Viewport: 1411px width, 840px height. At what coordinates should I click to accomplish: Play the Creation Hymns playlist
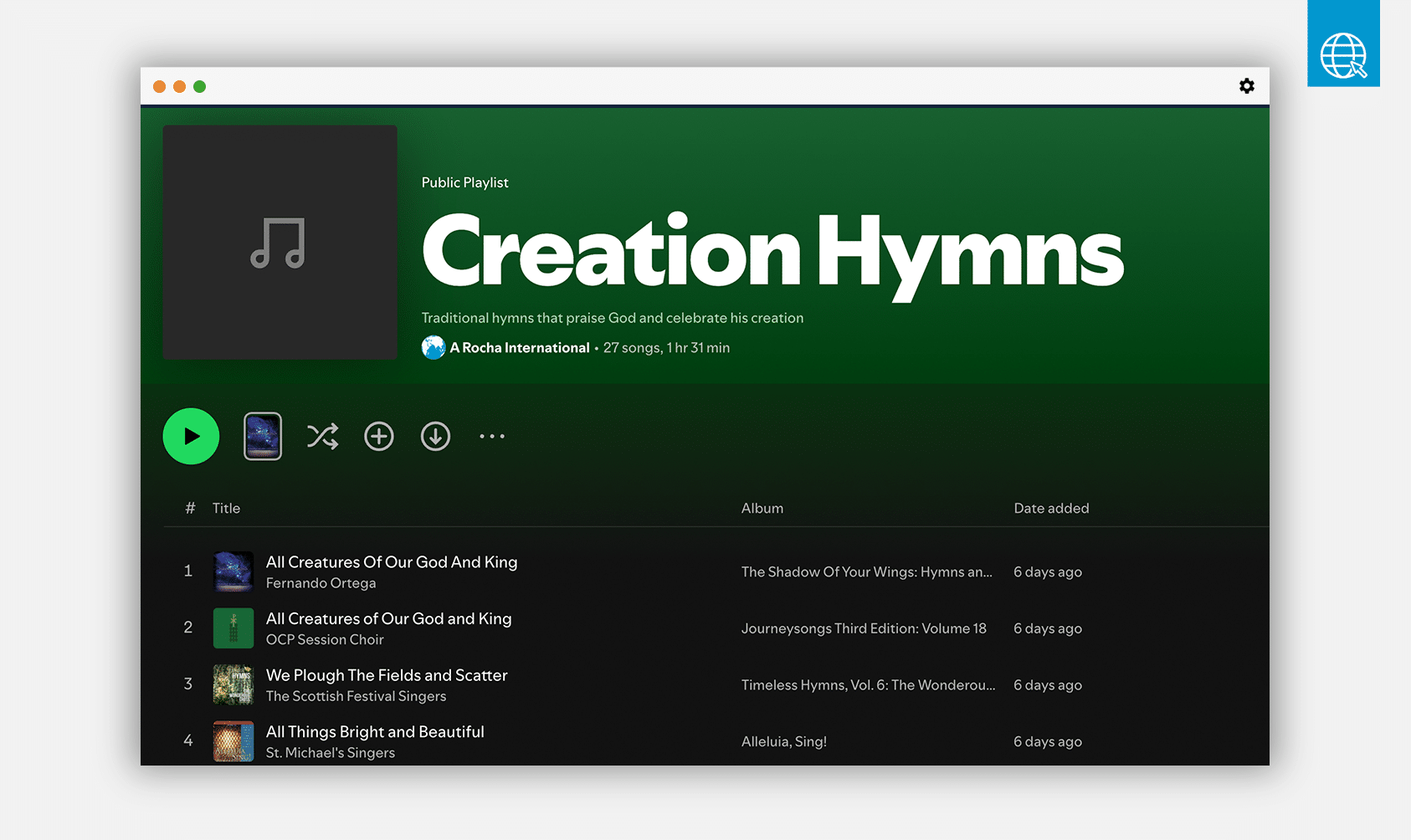(x=191, y=436)
